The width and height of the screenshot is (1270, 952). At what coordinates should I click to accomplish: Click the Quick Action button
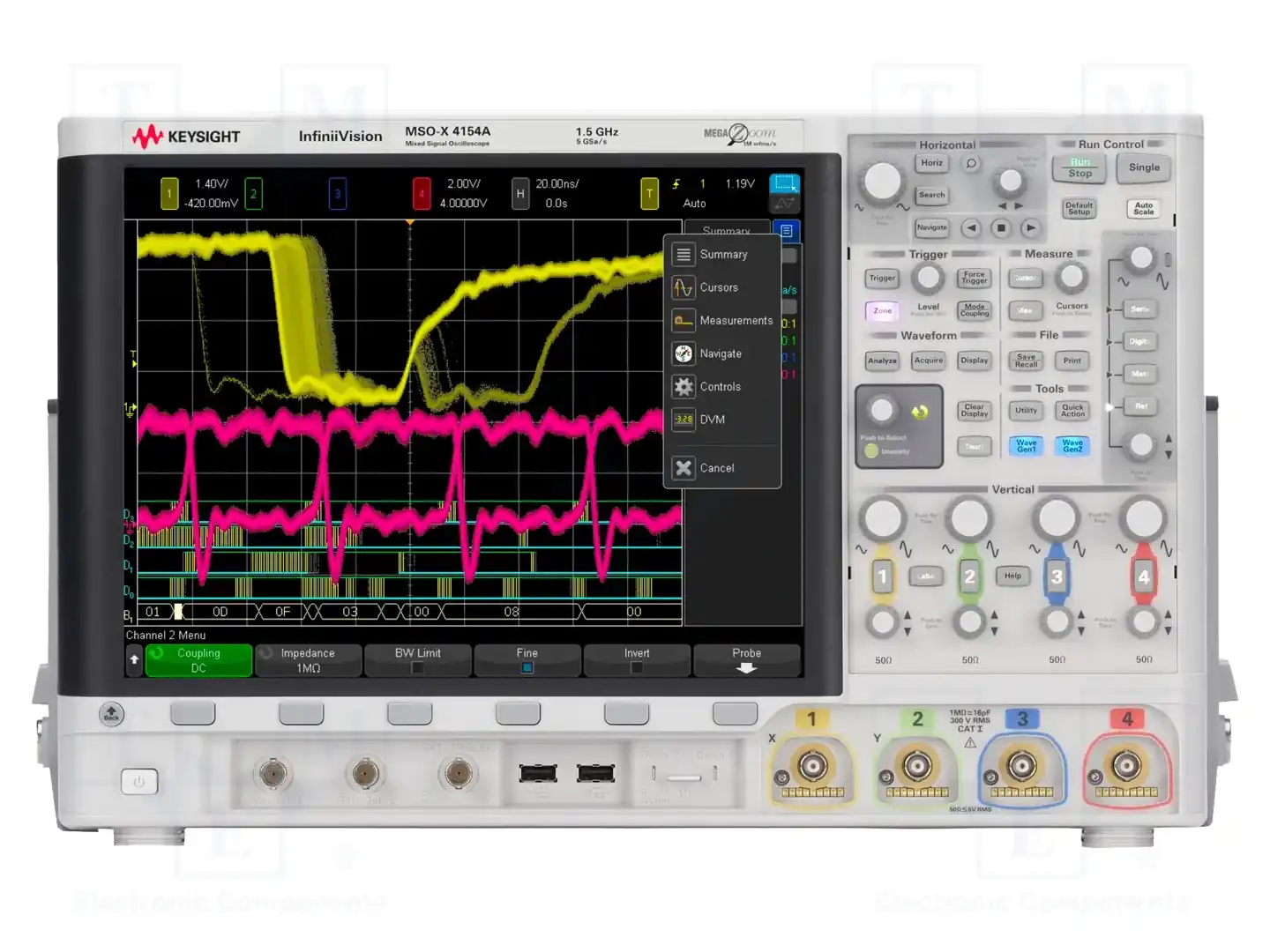point(1072,411)
